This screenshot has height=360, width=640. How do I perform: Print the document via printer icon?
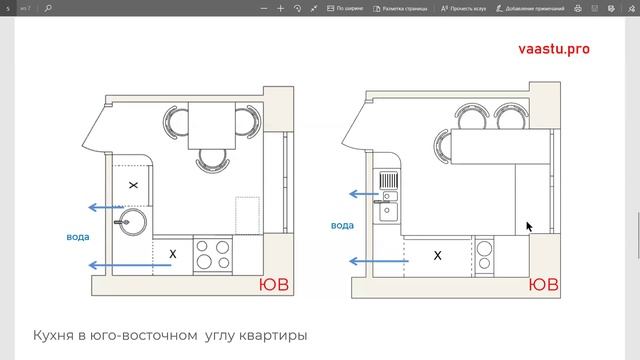point(578,8)
